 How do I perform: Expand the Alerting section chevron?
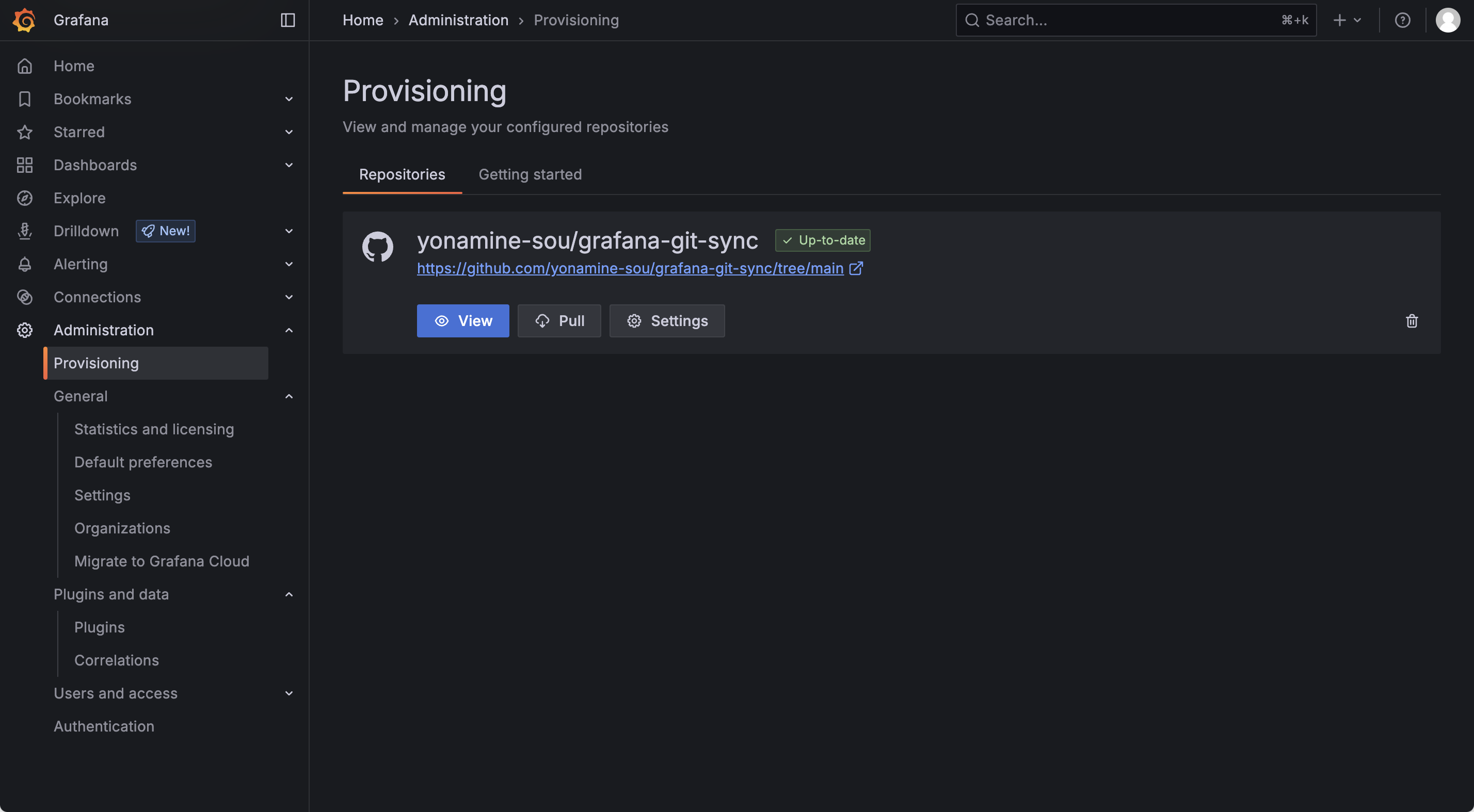pyautogui.click(x=289, y=264)
